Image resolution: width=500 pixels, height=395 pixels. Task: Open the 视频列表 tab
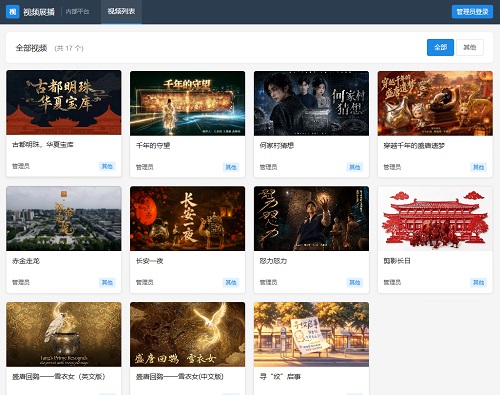click(121, 12)
